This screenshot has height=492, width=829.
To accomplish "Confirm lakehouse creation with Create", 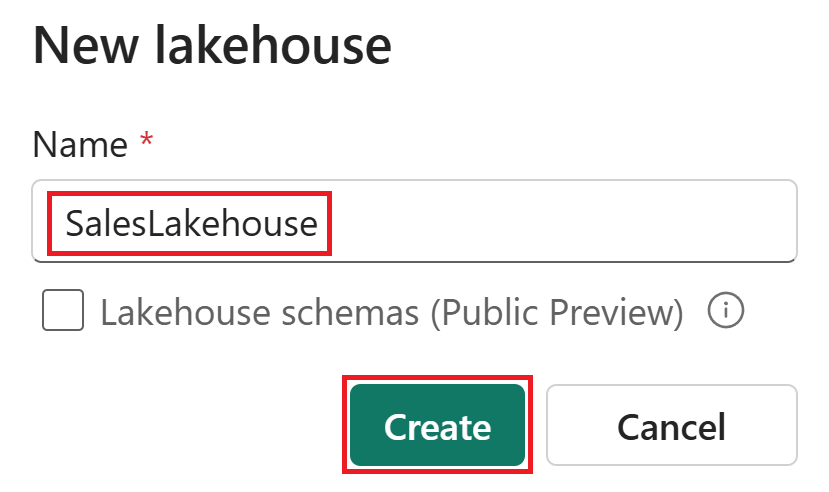I will coord(437,427).
